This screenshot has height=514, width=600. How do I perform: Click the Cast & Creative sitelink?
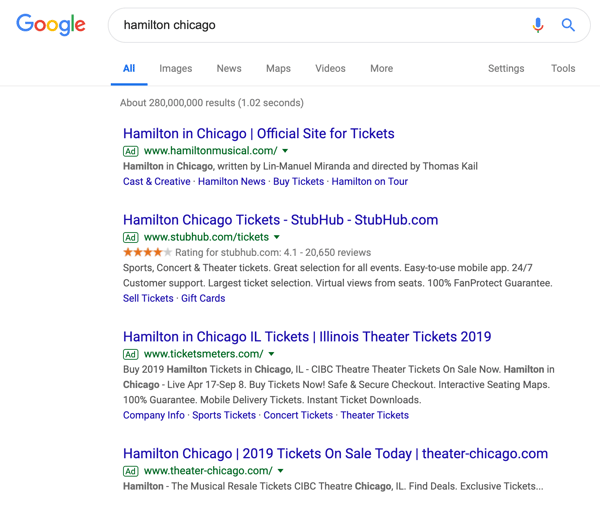click(157, 181)
